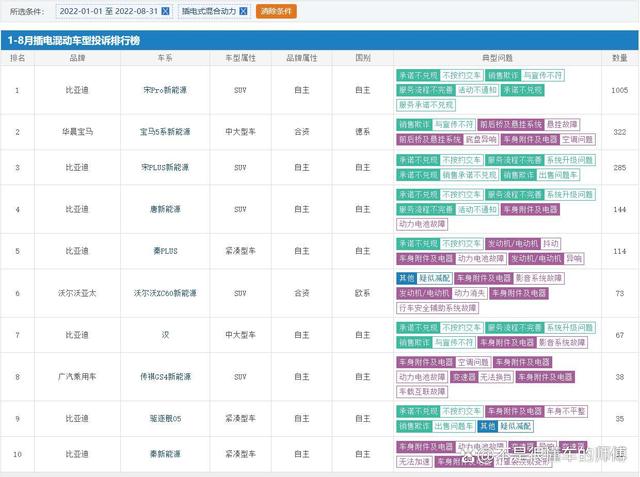Click the 空调问题 tag in 传祺GS4新能源 row
Screen dimensions: 640x477
pyautogui.click(x=473, y=362)
